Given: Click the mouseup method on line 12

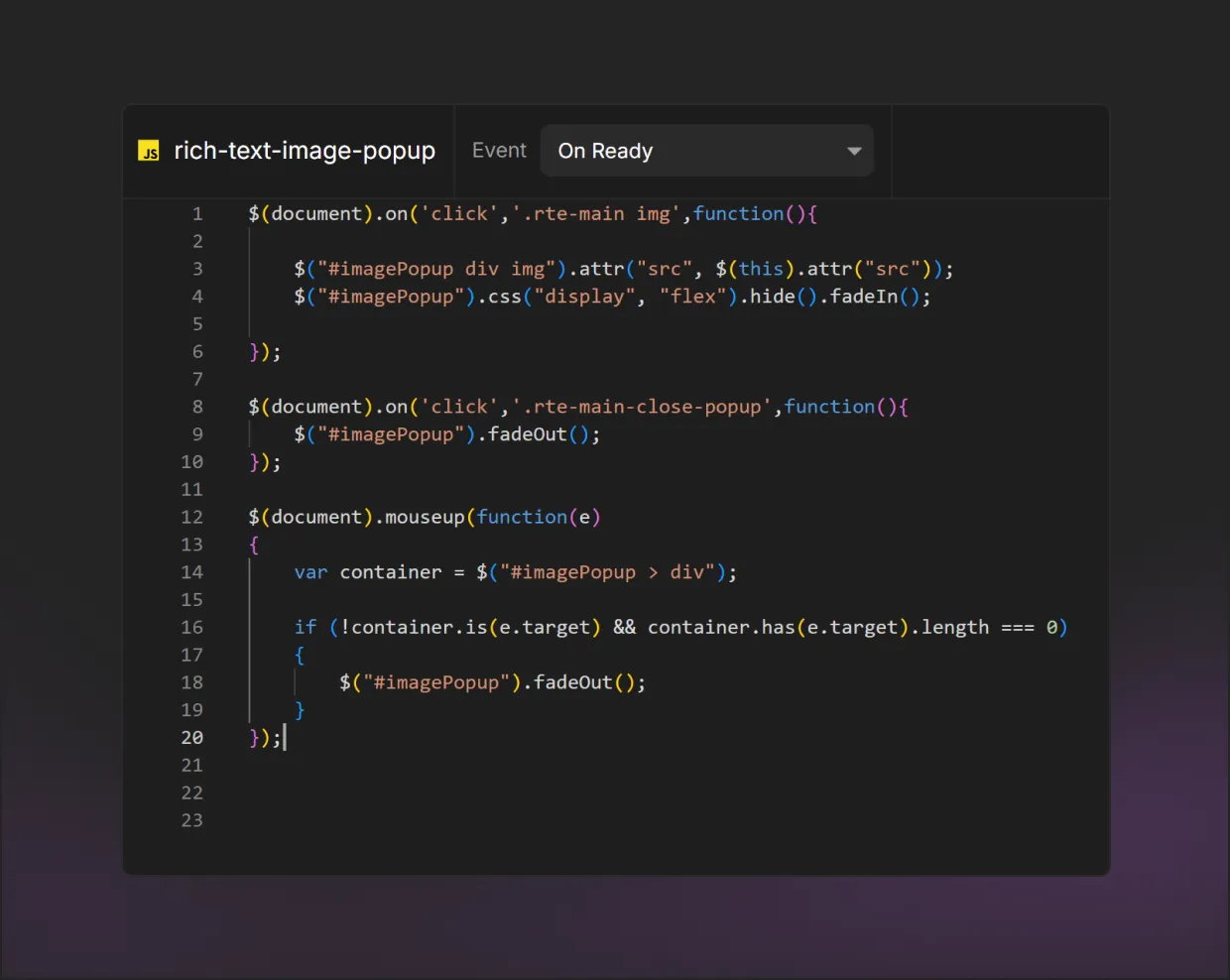Looking at the screenshot, I should [425, 517].
